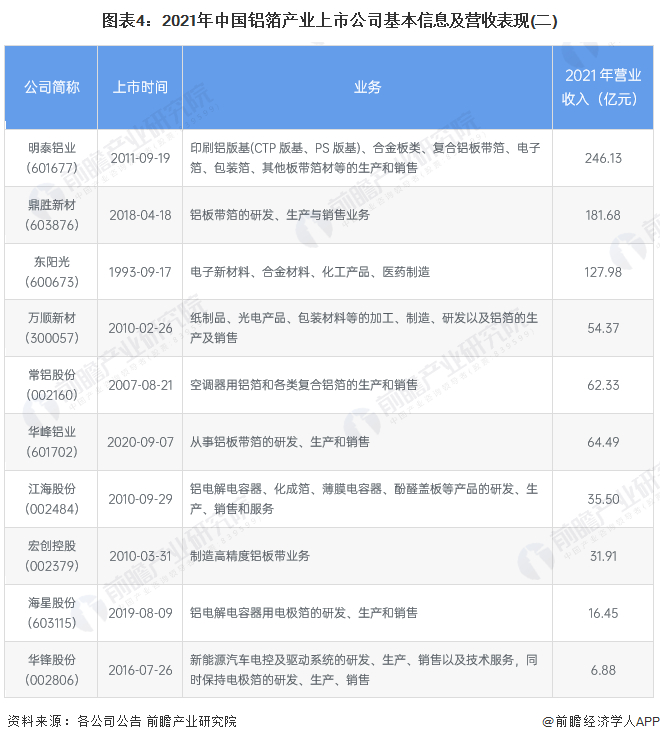Click revenue value 62.33
The height and width of the screenshot is (742, 660).
click(x=603, y=385)
